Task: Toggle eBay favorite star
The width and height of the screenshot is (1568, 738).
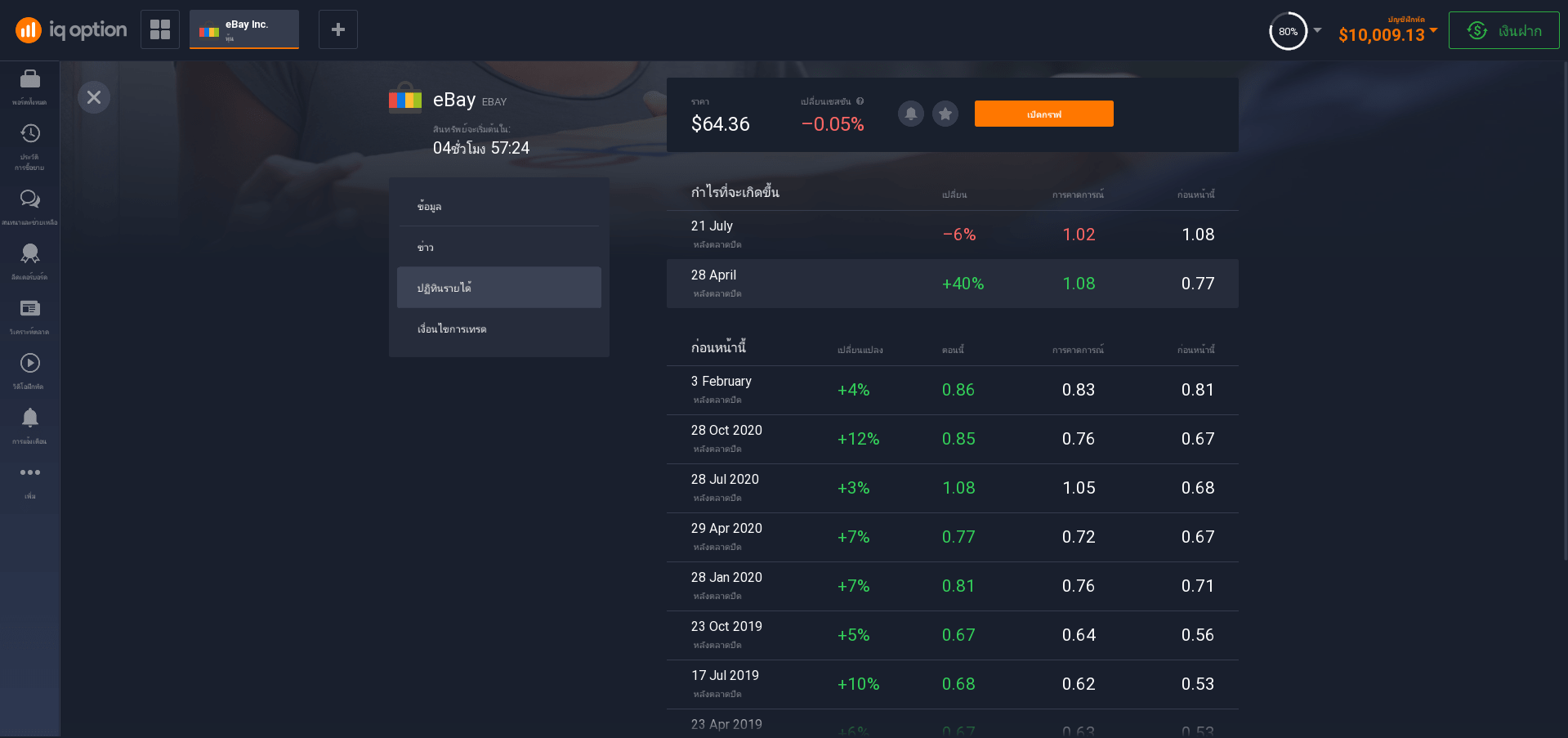Action: [x=945, y=114]
